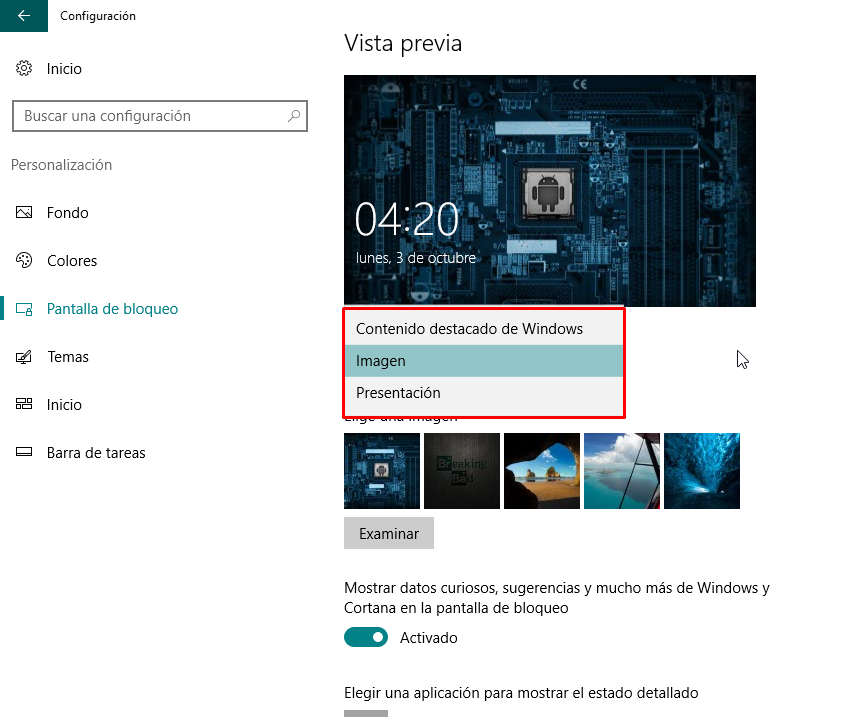Click the Pantalla de bloqueo icon

[24, 309]
